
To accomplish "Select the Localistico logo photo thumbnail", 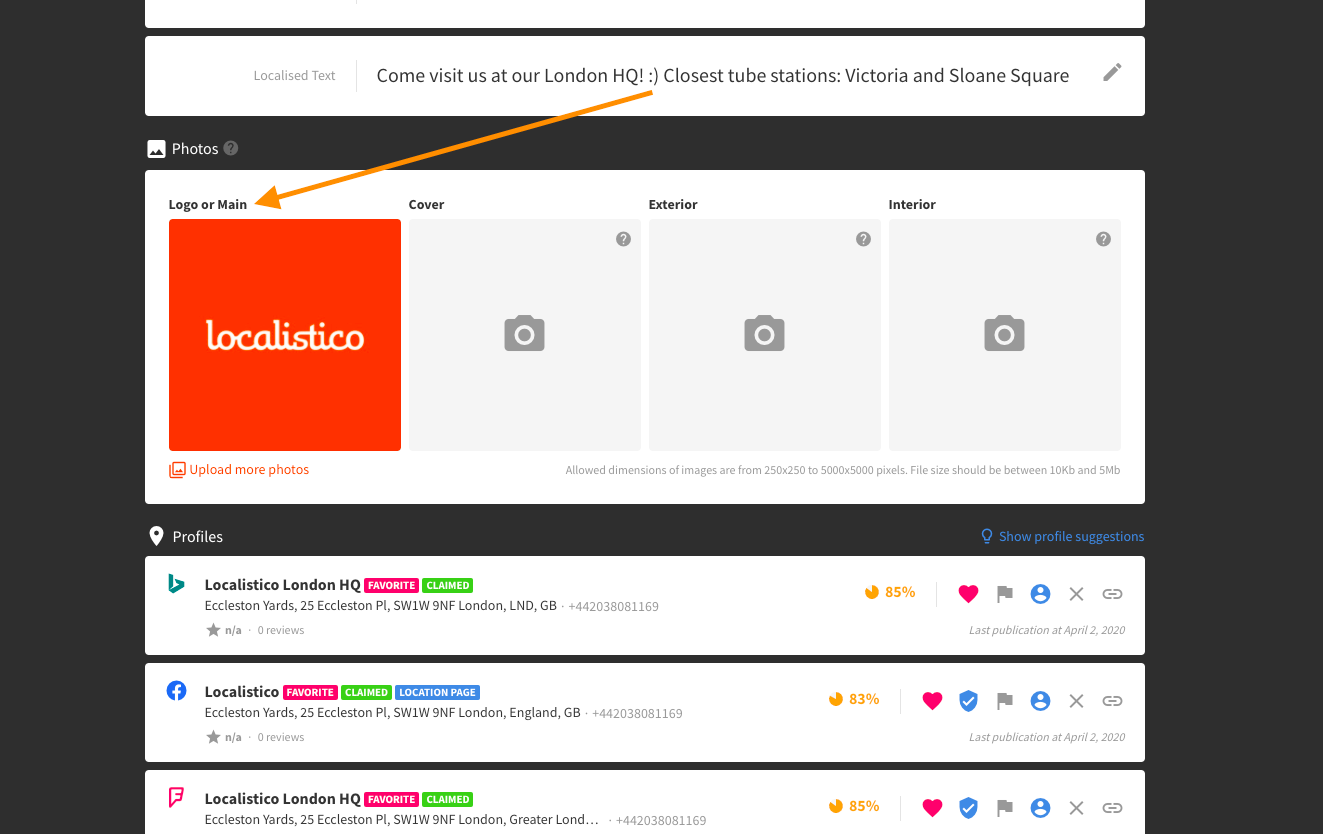I will (285, 335).
